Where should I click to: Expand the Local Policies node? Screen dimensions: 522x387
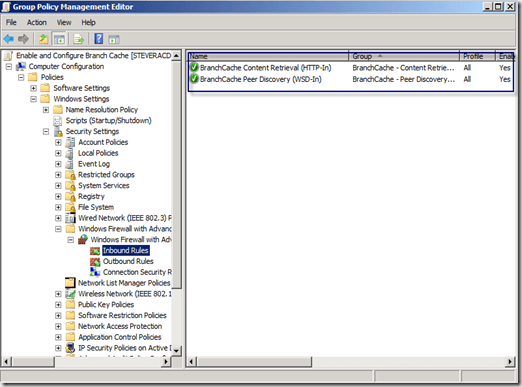pyautogui.click(x=58, y=153)
